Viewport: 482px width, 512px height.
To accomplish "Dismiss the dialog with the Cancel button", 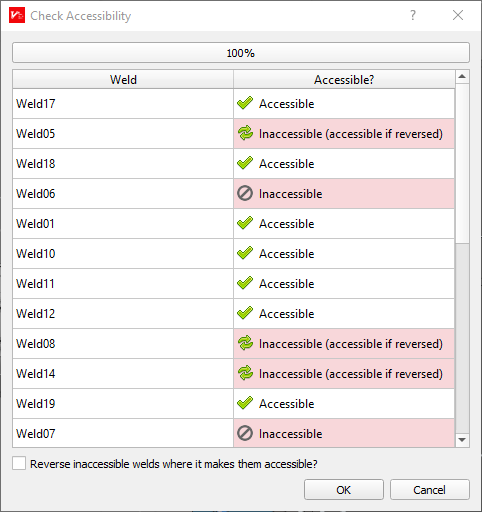I will point(430,490).
